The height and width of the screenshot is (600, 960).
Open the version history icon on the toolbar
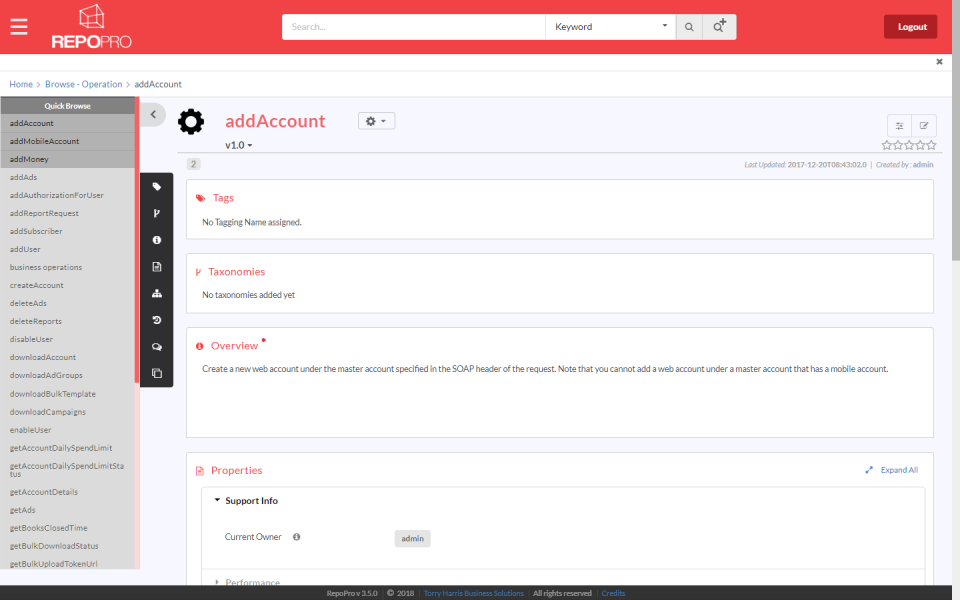pos(157,320)
